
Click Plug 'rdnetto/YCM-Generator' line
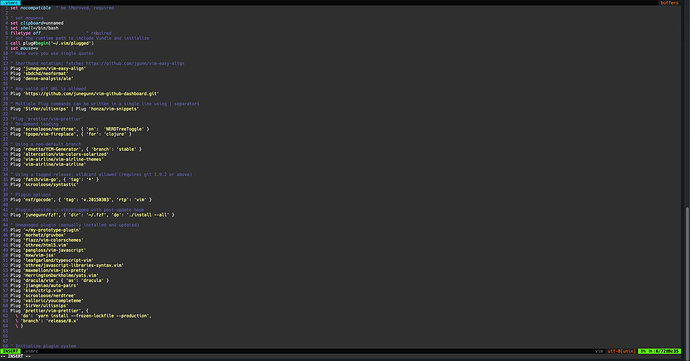point(76,149)
